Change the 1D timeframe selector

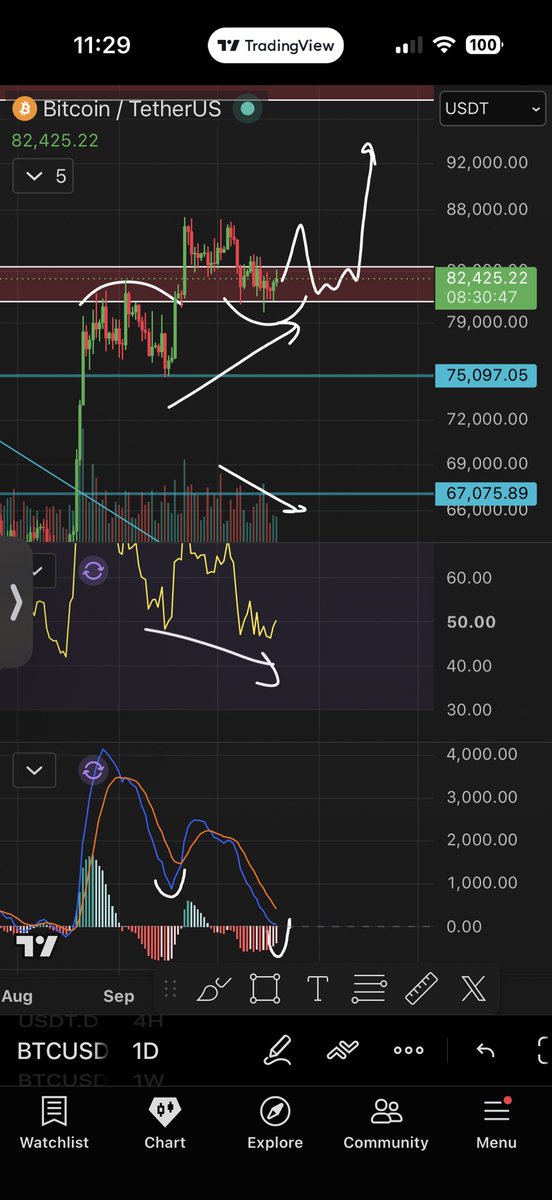(146, 1050)
